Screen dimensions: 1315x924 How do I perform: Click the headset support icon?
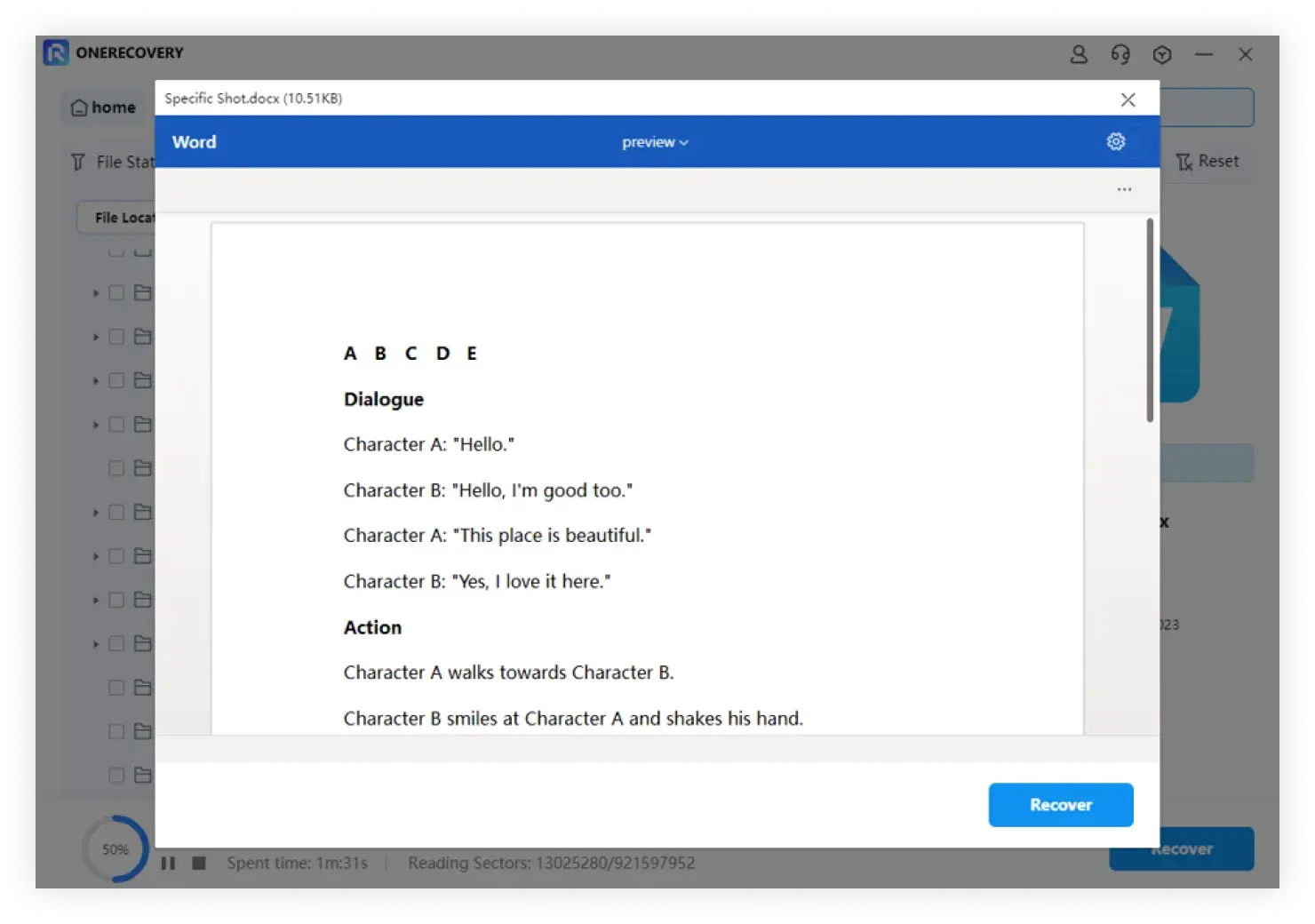click(x=1120, y=55)
